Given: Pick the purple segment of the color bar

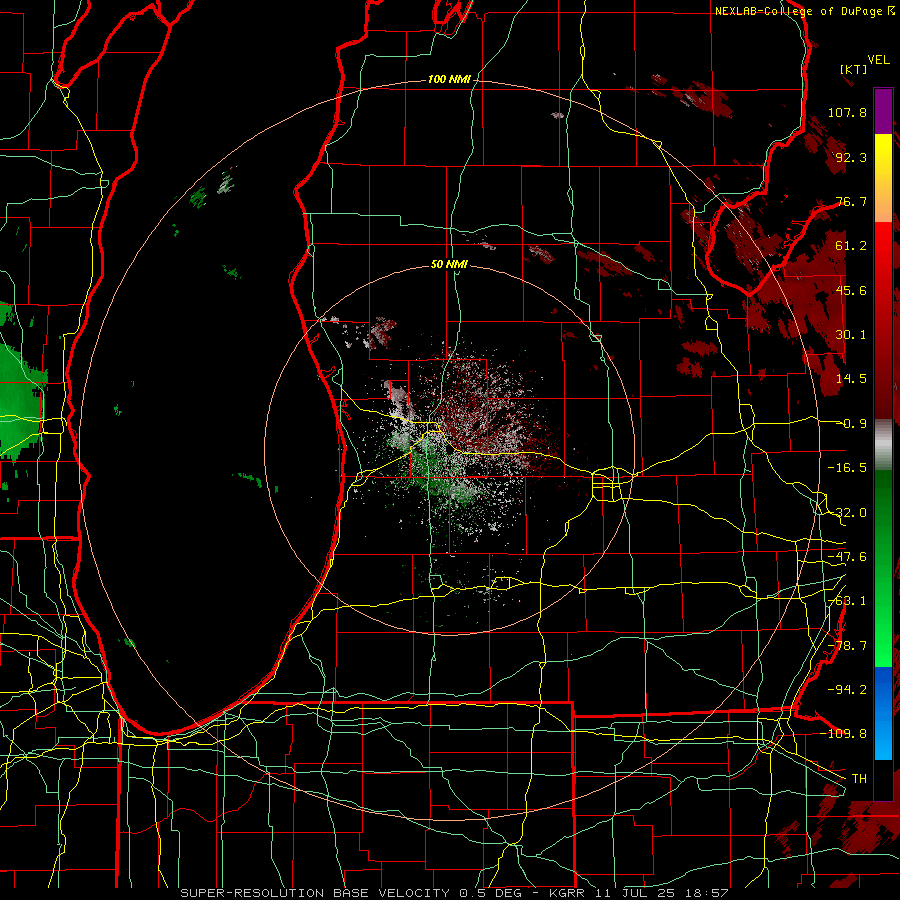Looking at the screenshot, I should click(883, 112).
